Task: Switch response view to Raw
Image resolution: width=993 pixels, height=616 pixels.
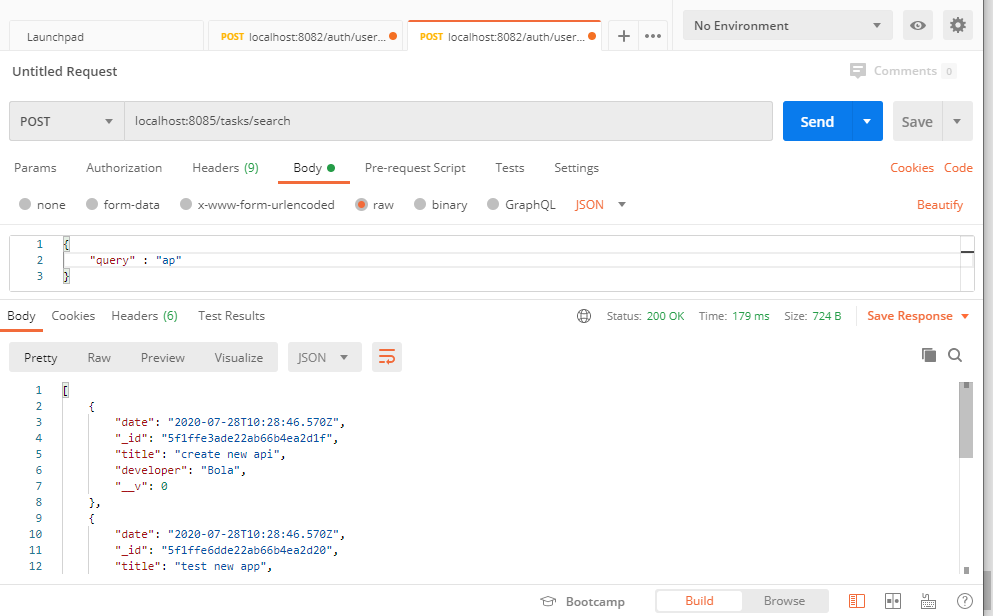Action: click(99, 358)
